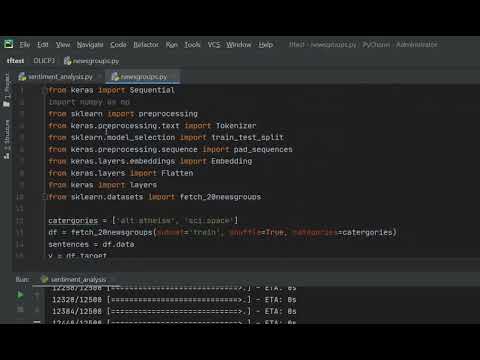Click 'Flatten' in the keras.layers import

click(177, 173)
